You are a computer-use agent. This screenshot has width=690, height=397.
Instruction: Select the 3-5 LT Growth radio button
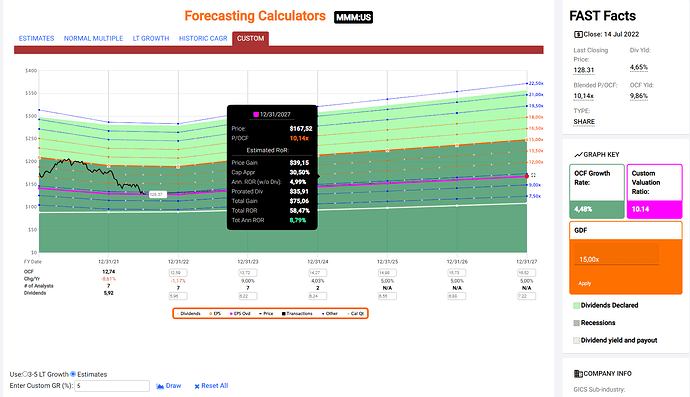pyautogui.click(x=25, y=374)
